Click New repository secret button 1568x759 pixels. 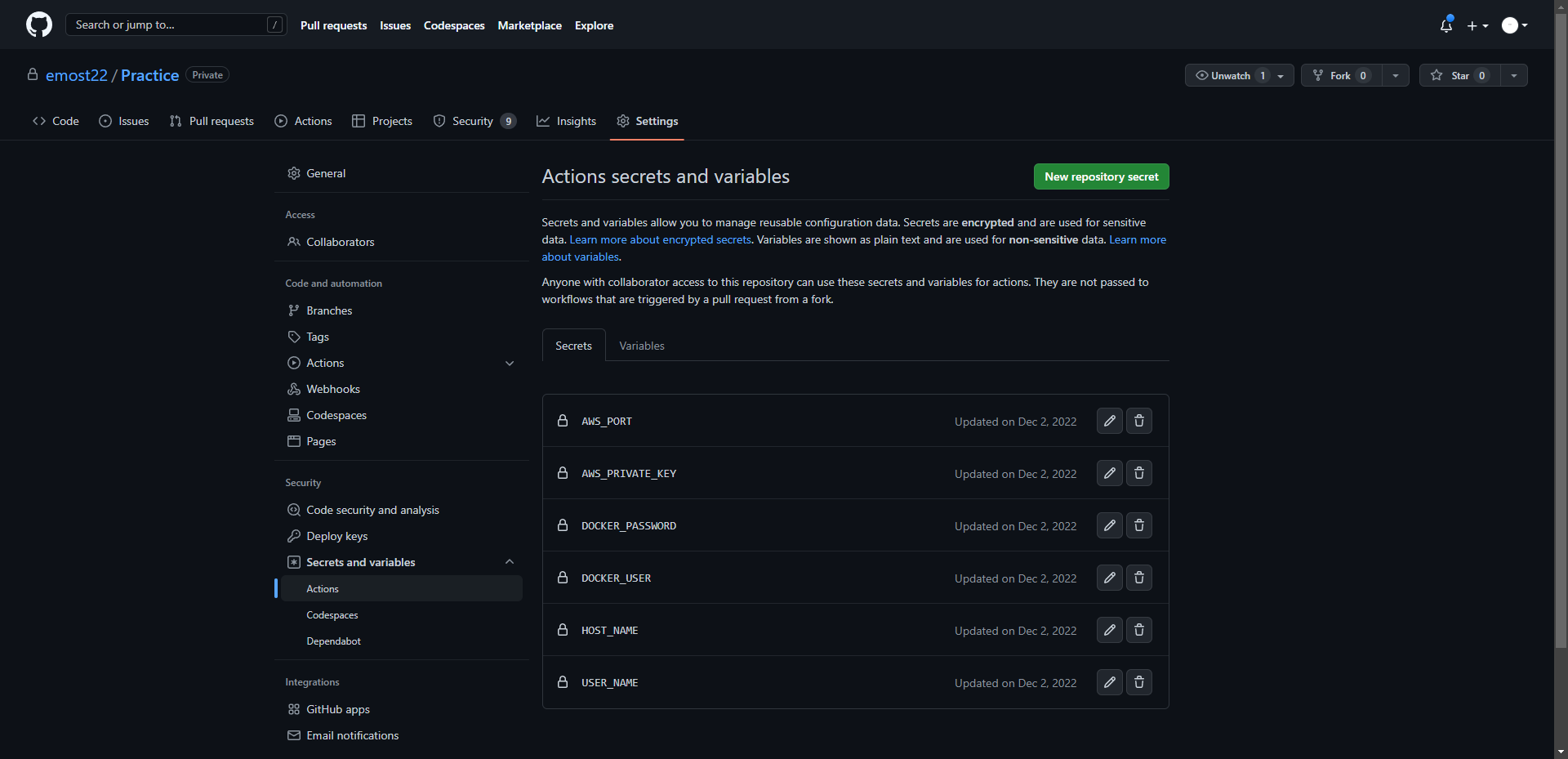coord(1101,176)
